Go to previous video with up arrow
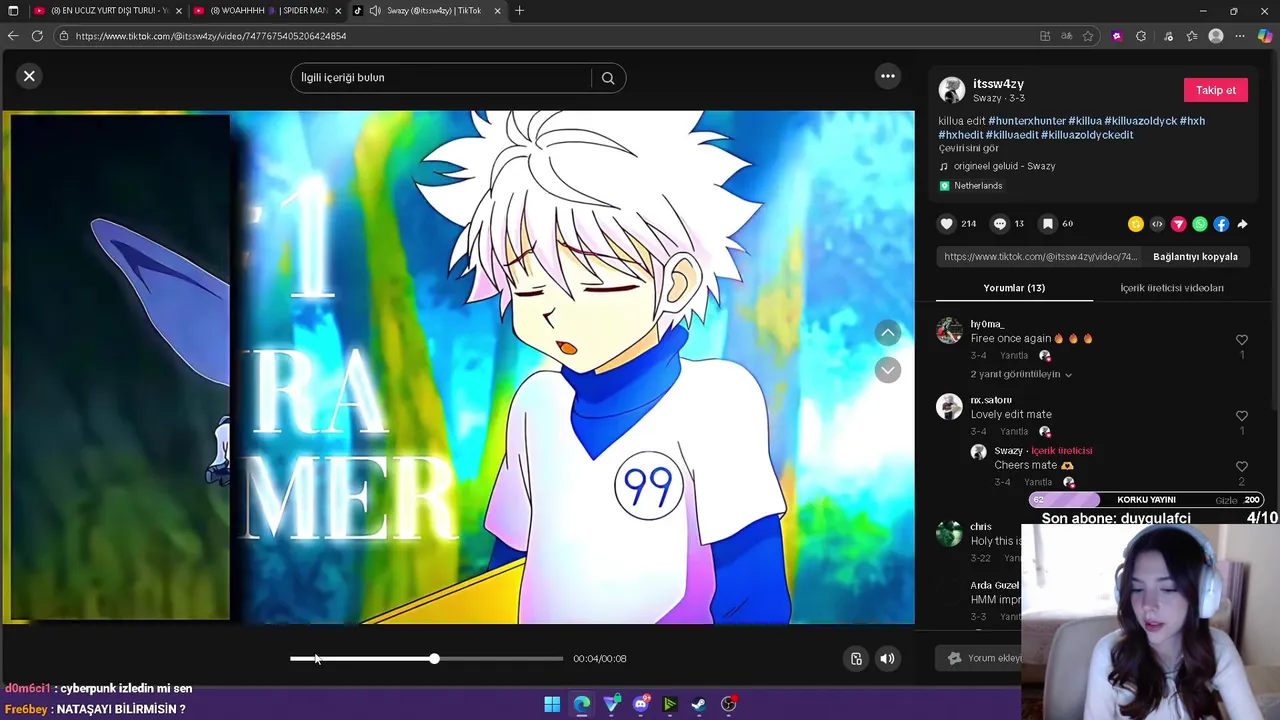Image resolution: width=1280 pixels, height=720 pixels. pos(887,333)
